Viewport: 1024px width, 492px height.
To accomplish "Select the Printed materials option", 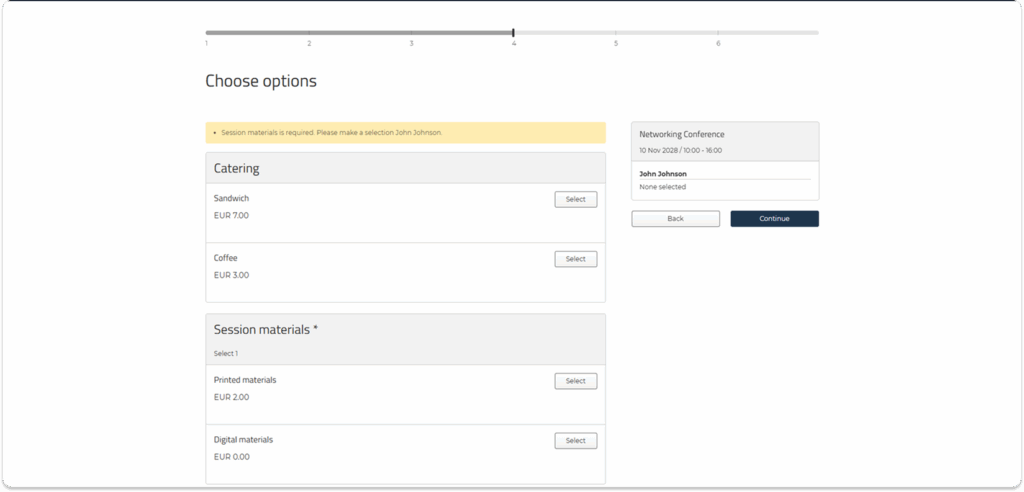I will pyautogui.click(x=575, y=381).
